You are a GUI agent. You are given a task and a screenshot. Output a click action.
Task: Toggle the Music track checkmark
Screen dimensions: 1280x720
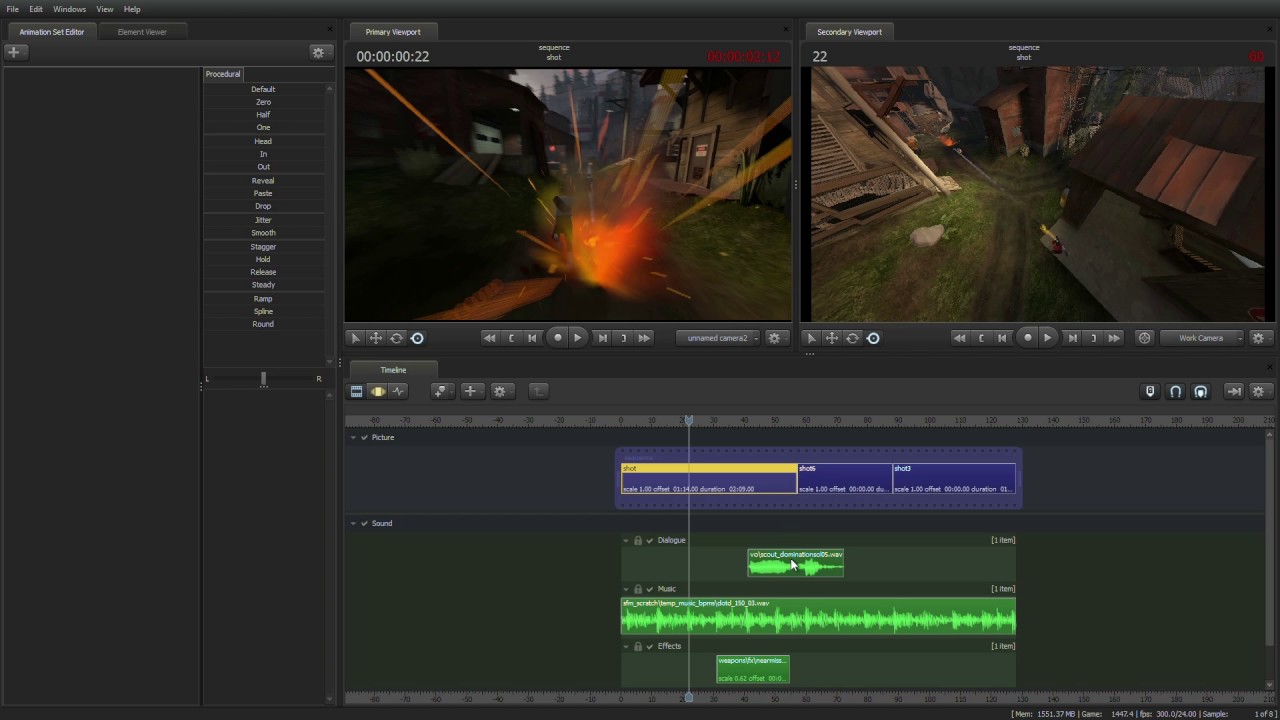pyautogui.click(x=649, y=589)
